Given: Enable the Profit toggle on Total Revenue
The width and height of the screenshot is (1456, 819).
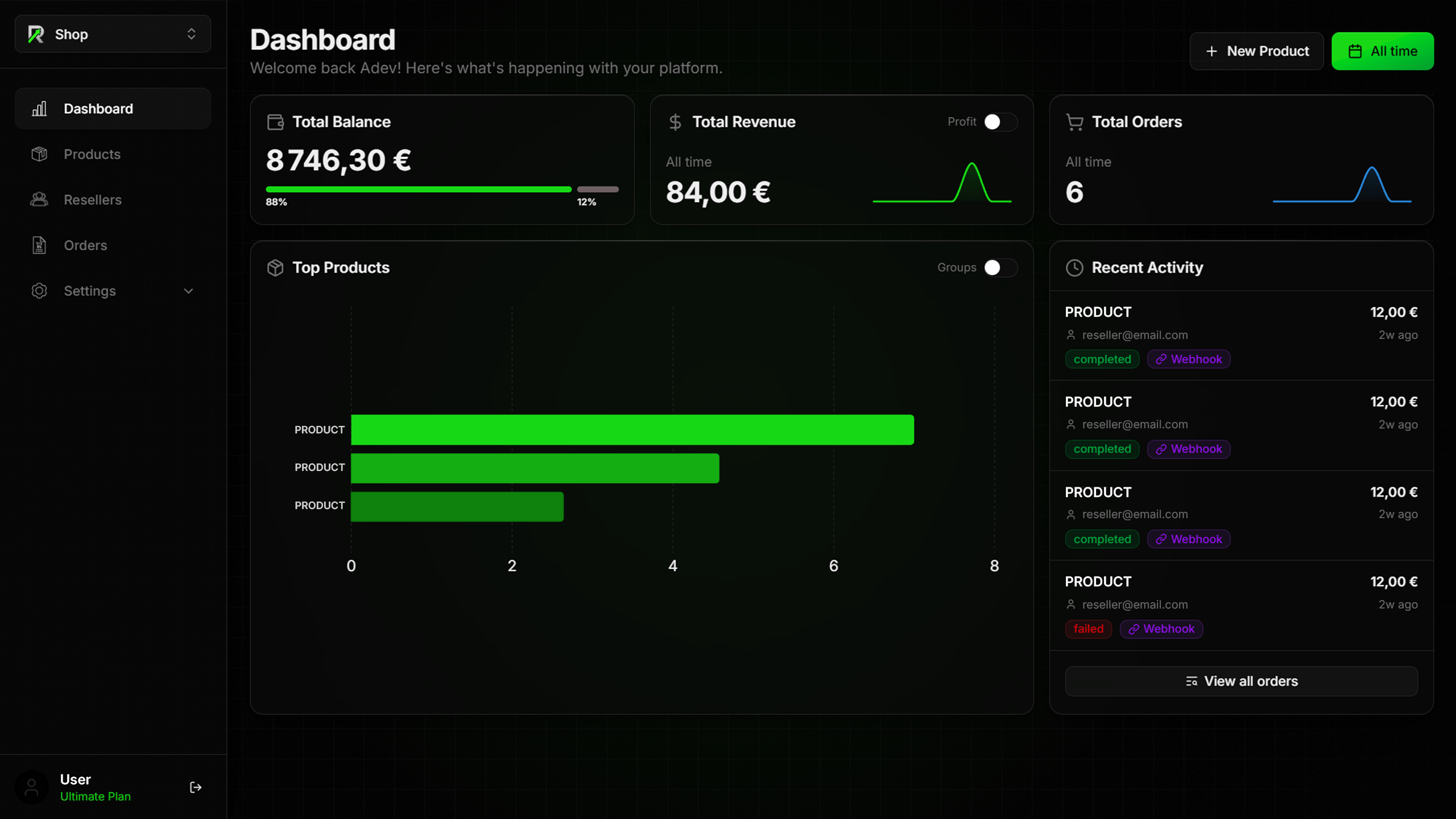Looking at the screenshot, I should pyautogui.click(x=999, y=122).
